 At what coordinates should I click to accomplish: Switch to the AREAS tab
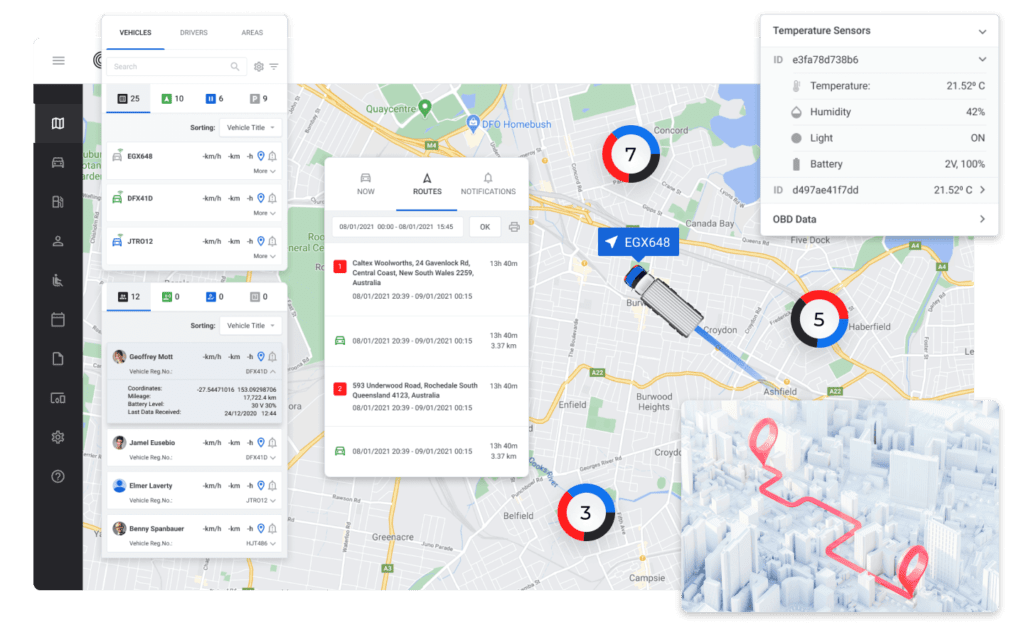click(252, 33)
